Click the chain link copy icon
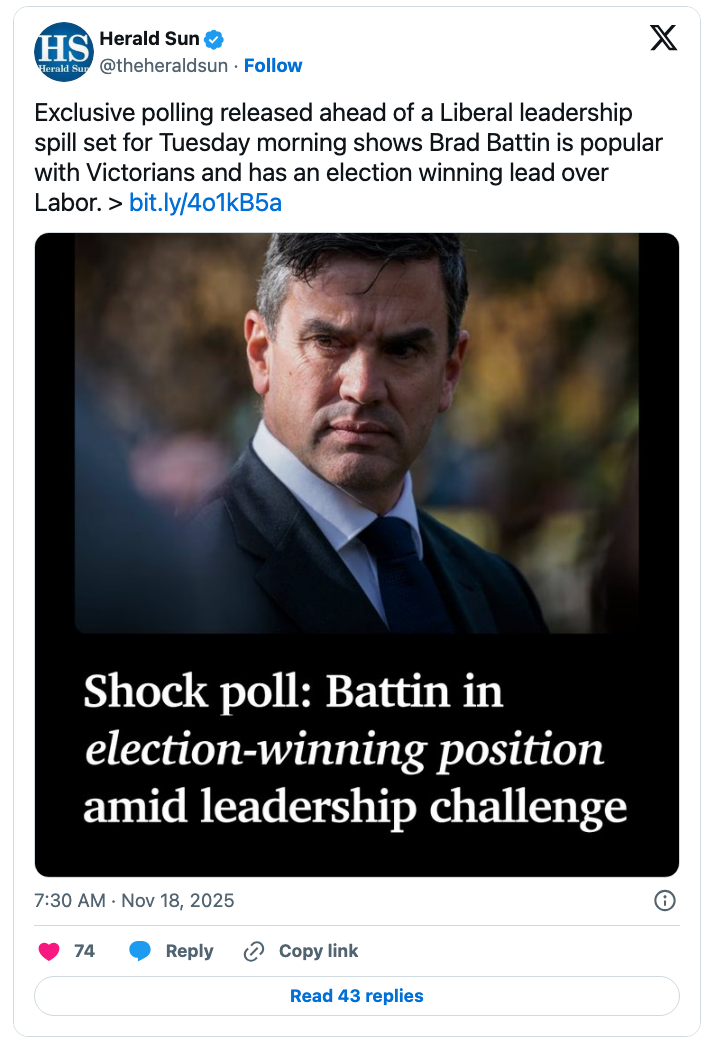 pos(254,951)
